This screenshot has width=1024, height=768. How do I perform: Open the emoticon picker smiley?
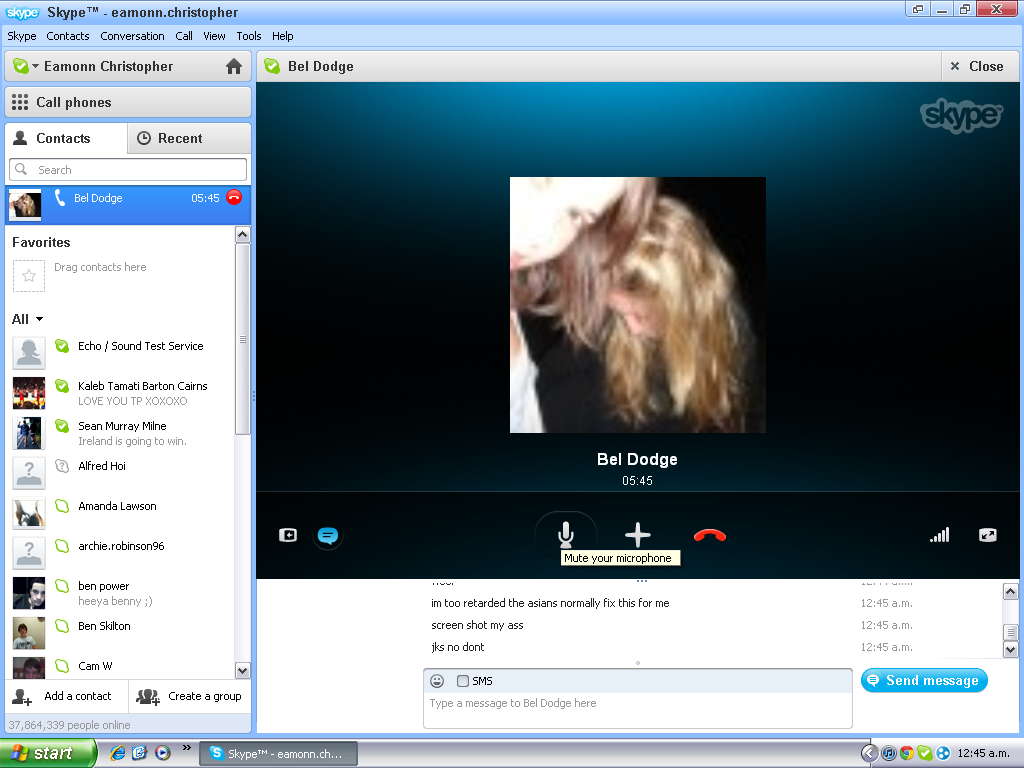click(437, 681)
